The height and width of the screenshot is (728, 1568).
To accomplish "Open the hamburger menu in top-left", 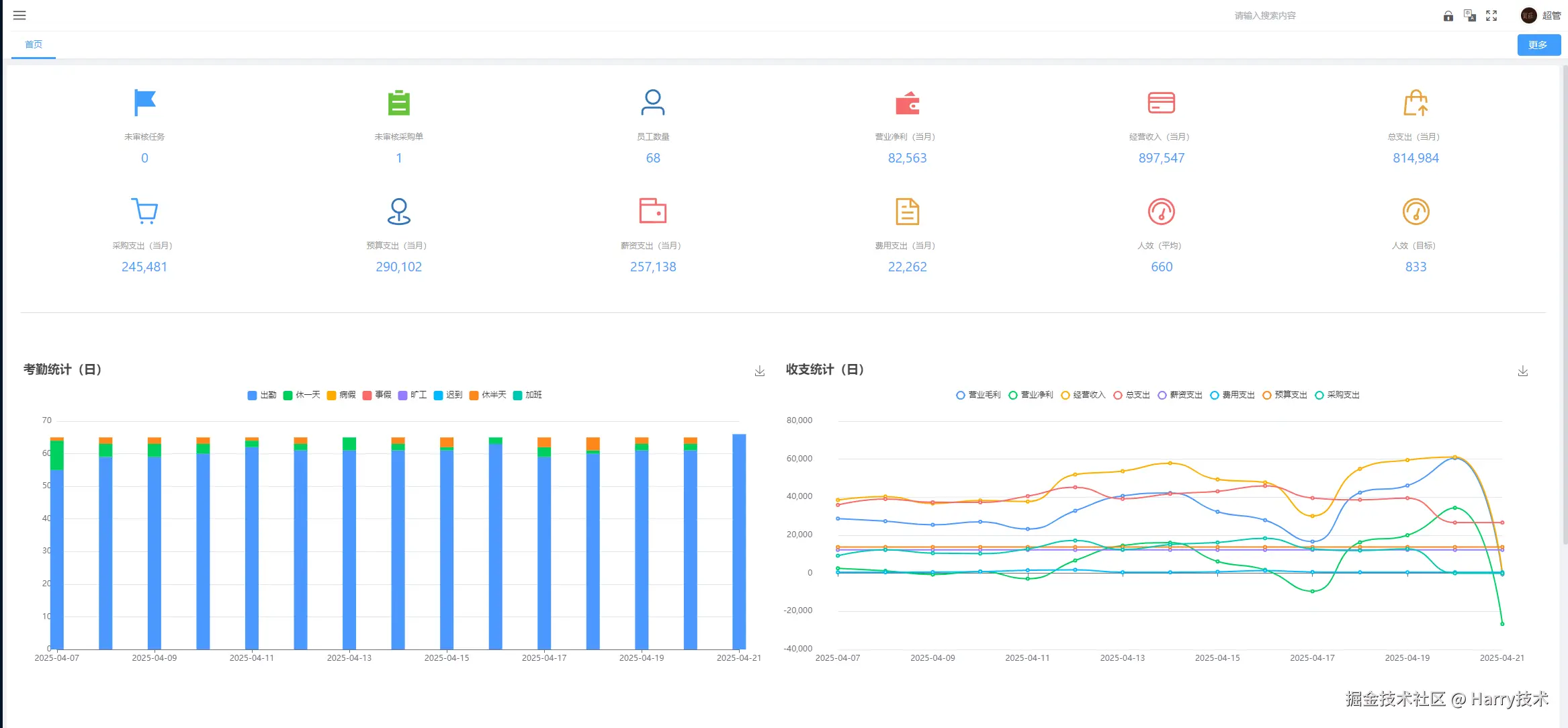I will [x=19, y=15].
